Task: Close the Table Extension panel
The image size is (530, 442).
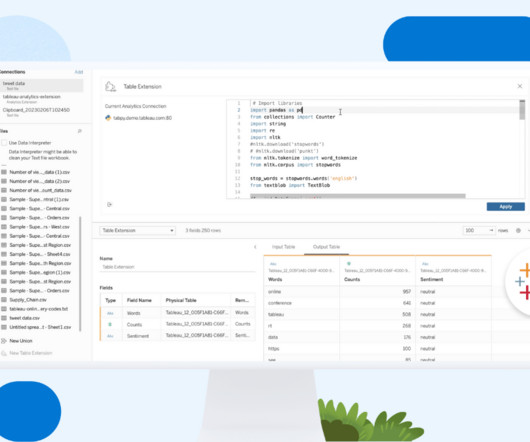Action: 520,86
